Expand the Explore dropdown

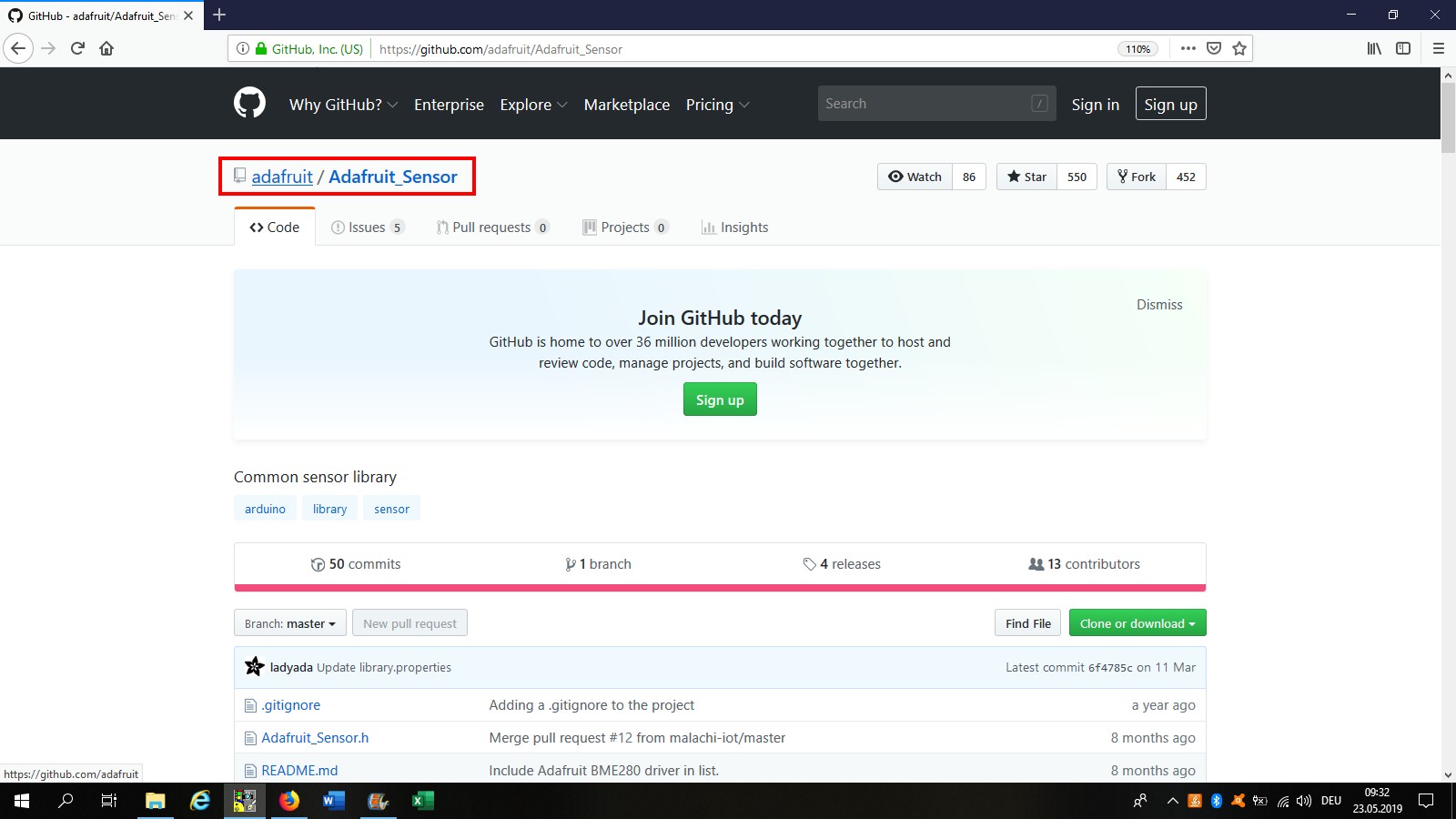(533, 105)
